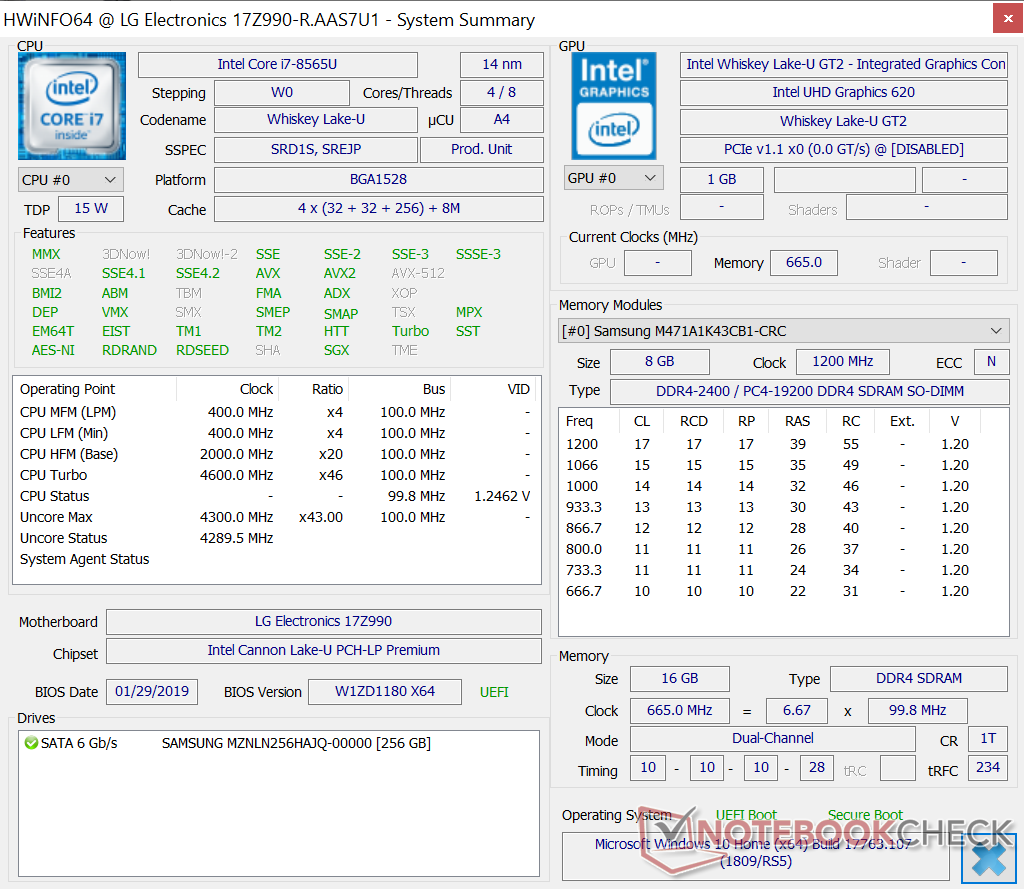The width and height of the screenshot is (1024, 889).
Task: Expand the Samsung M471A1K43CB1-CRC memory module dropdown
Action: pos(784,331)
